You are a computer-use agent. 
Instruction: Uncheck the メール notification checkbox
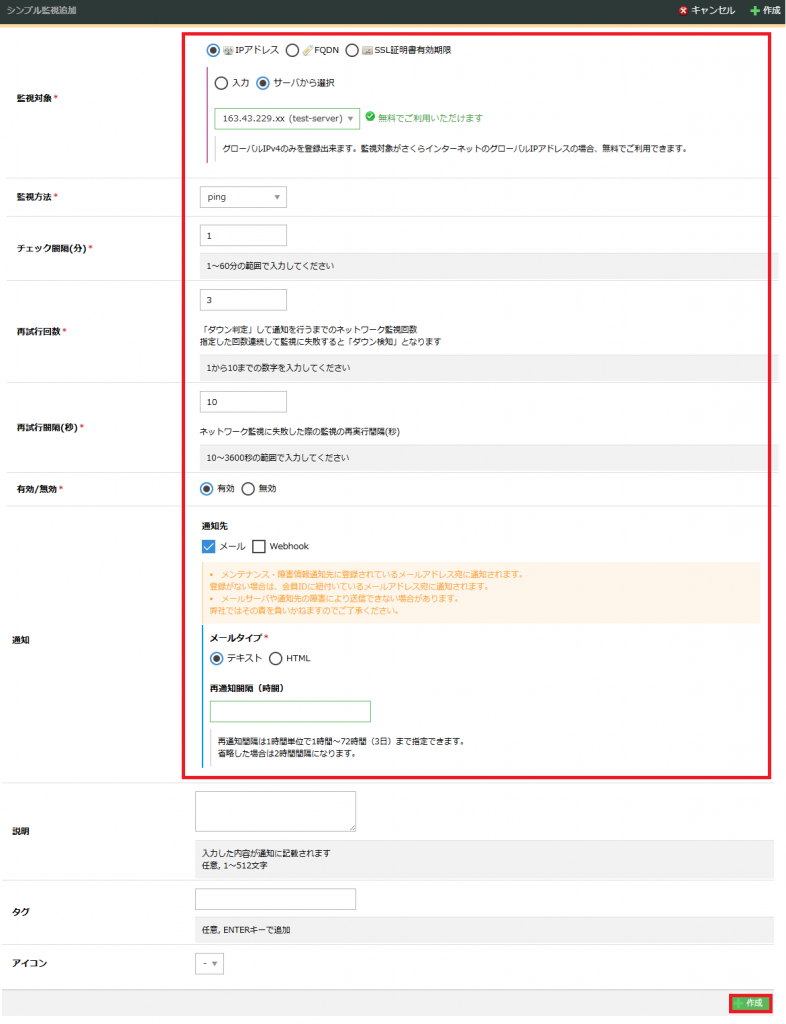click(209, 546)
